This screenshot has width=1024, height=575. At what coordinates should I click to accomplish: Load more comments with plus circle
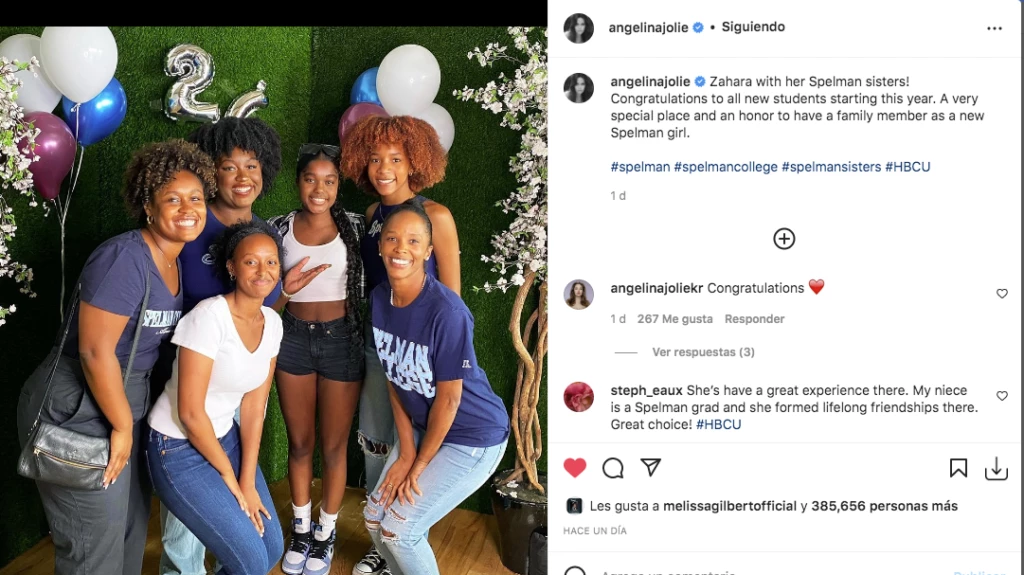pos(784,239)
